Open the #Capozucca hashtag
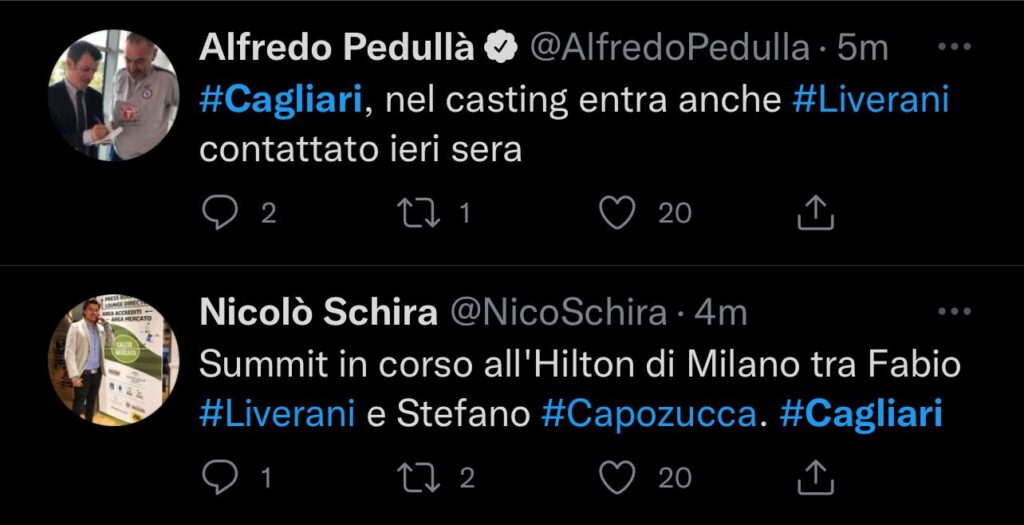 tap(648, 415)
